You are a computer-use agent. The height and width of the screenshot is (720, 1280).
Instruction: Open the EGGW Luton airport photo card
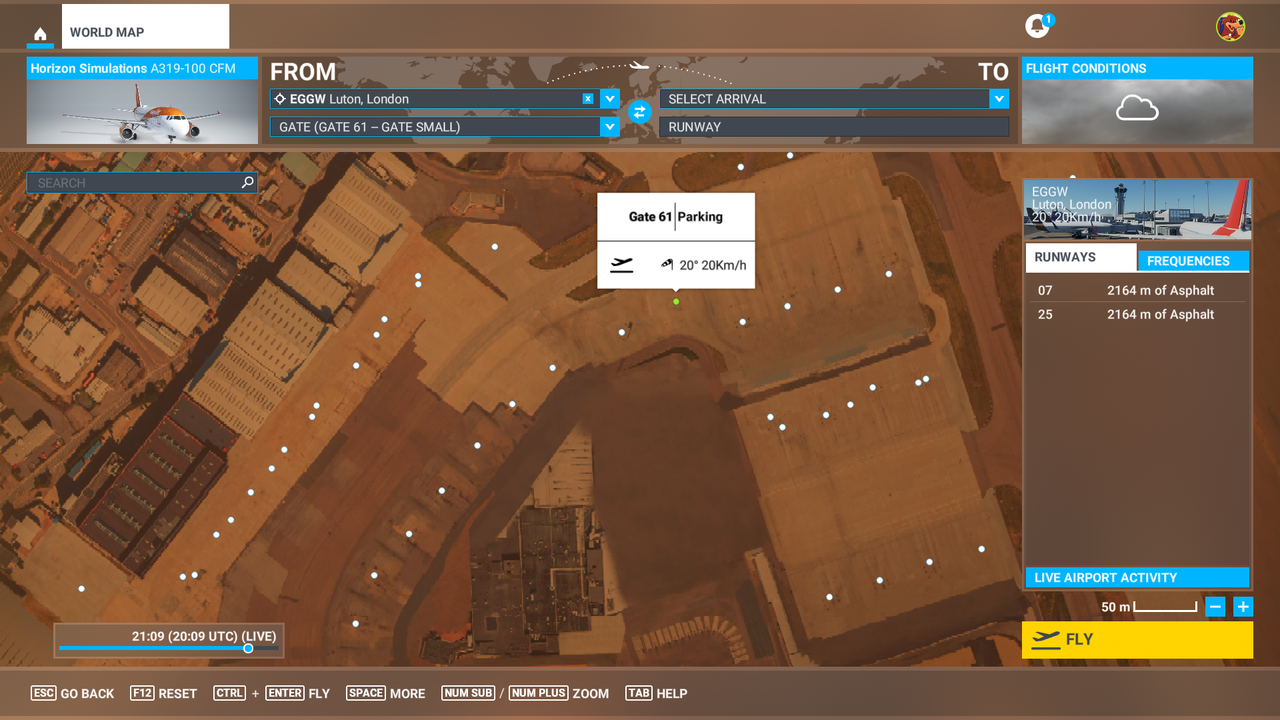(1137, 209)
